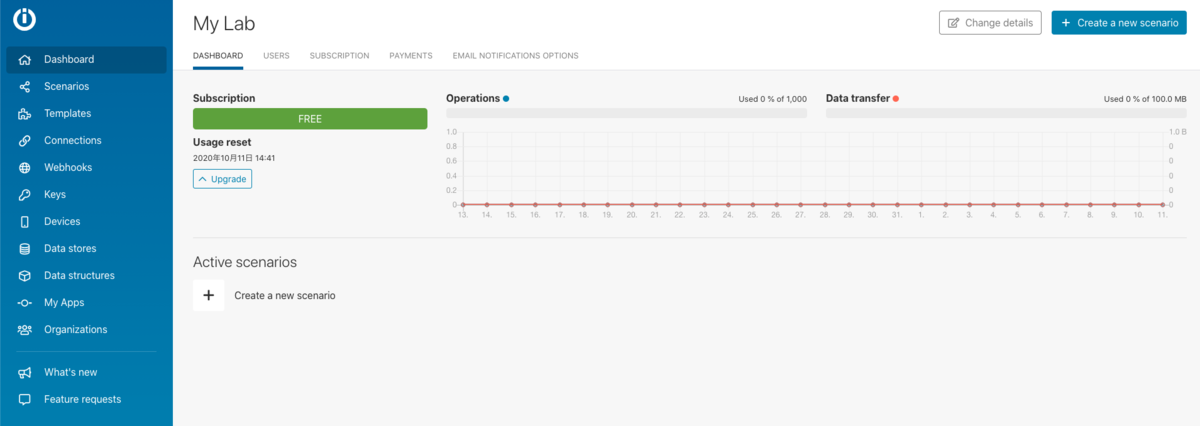Click the chart data point for day 31.
Viewport: 1200px width, 426px height.
click(897, 204)
